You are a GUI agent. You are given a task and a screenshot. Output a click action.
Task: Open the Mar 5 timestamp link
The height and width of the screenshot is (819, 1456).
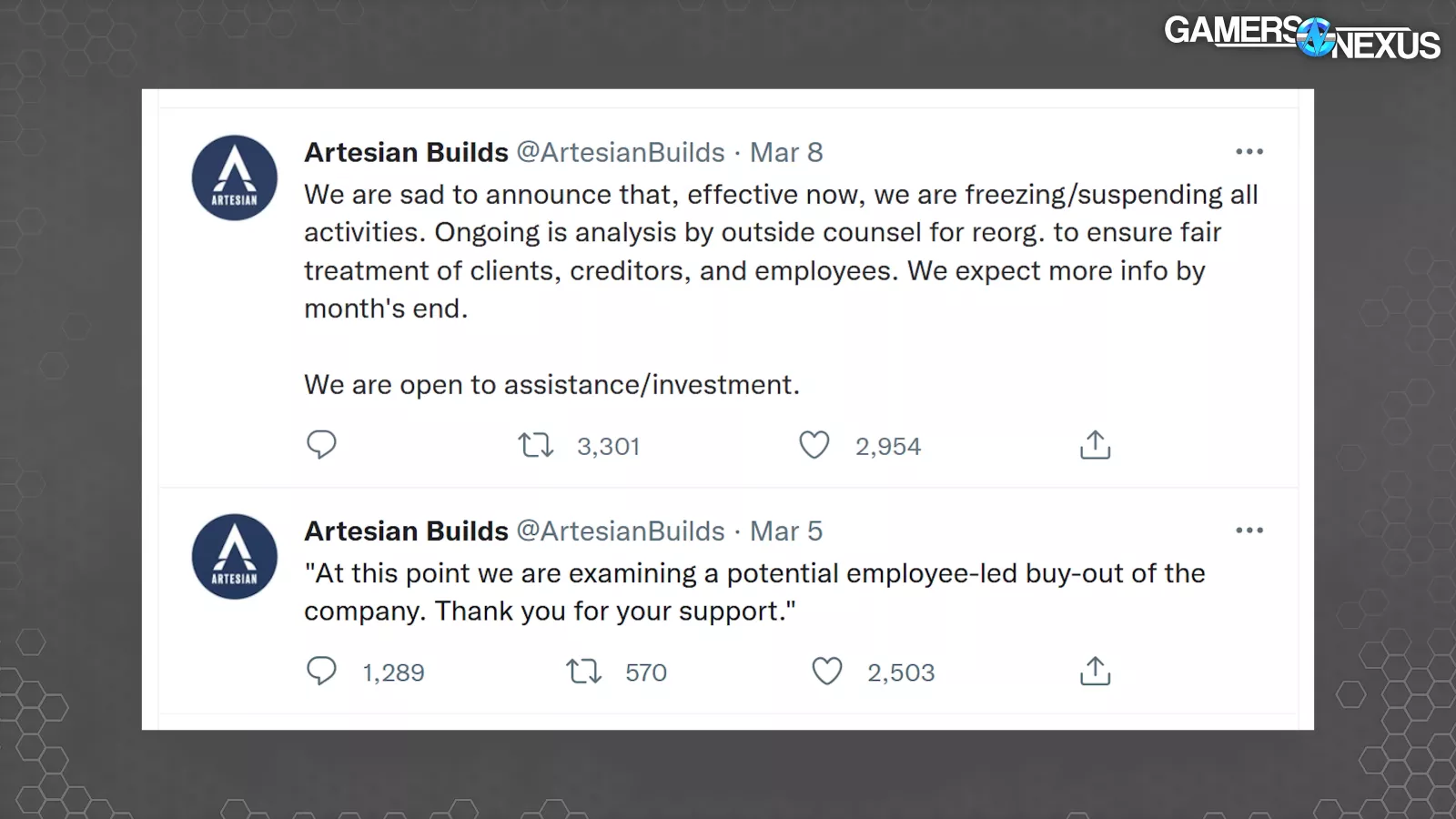(x=786, y=531)
